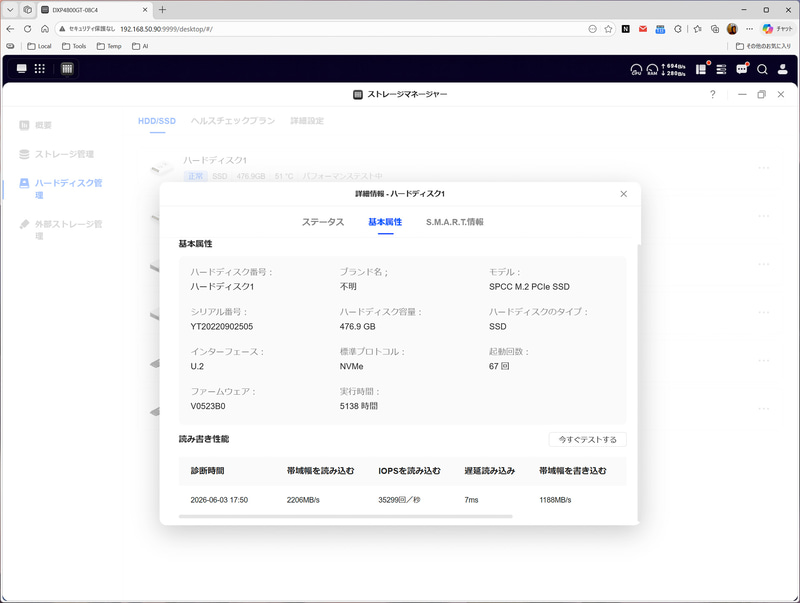This screenshot has width=800, height=603.
Task: Select ハードディスク管理 in sidebar
Action: click(61, 189)
